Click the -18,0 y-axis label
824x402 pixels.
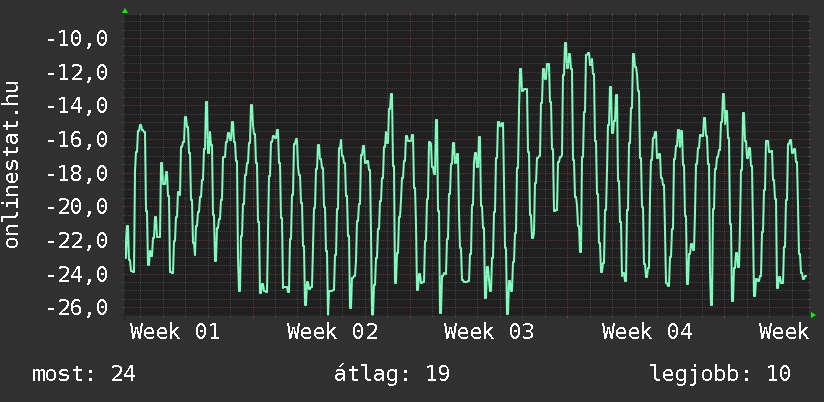pos(77,174)
